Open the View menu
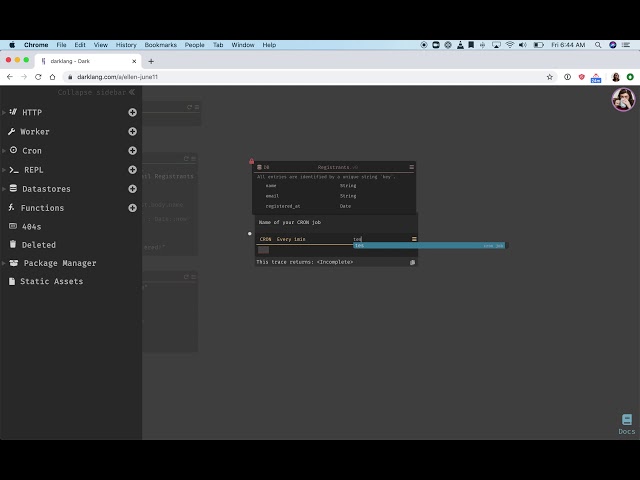Image resolution: width=640 pixels, height=480 pixels. 100,45
